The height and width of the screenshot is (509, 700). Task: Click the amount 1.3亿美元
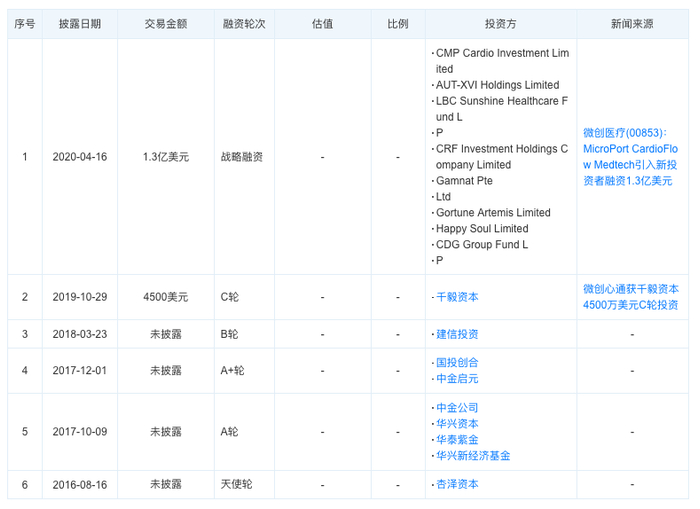(166, 157)
